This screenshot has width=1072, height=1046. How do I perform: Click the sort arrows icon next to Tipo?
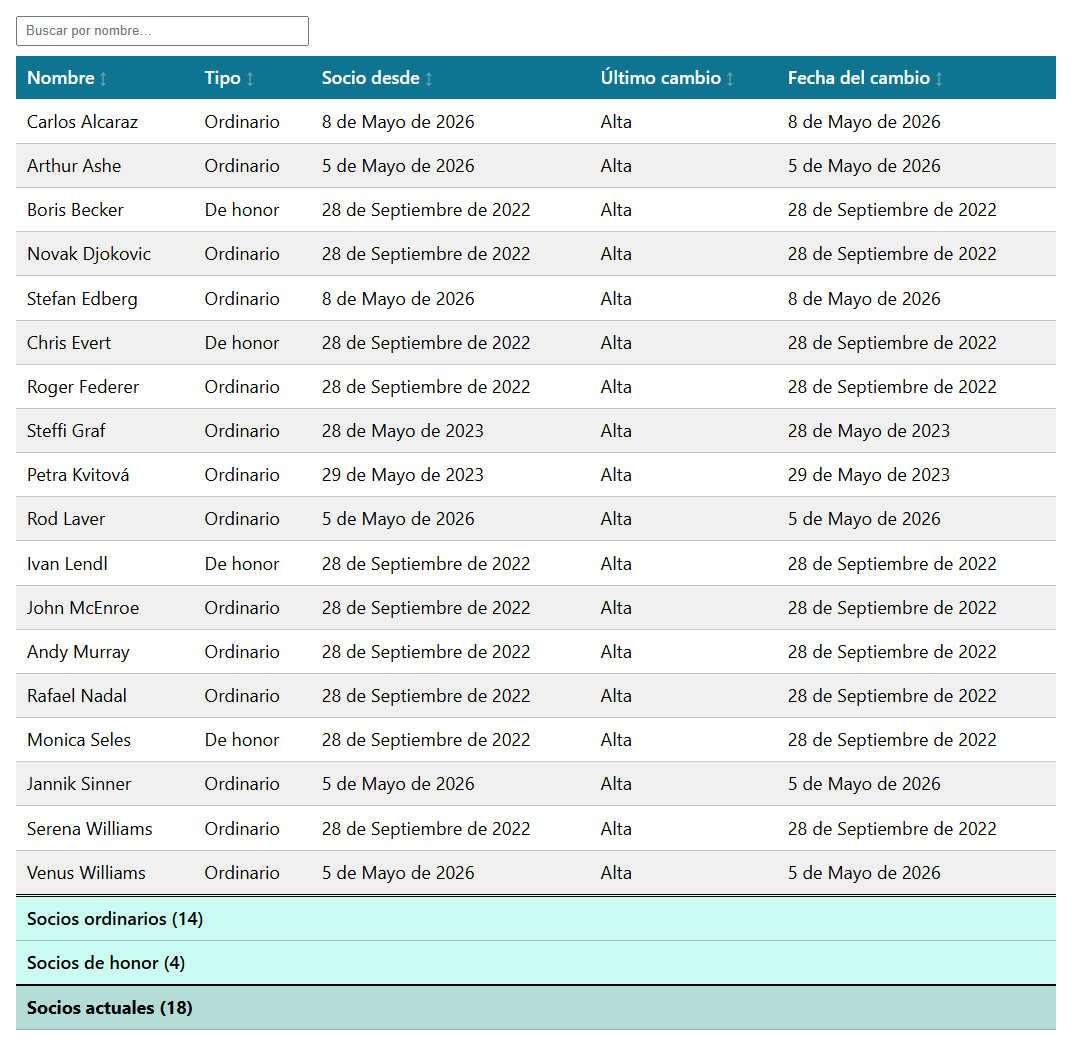[250, 79]
